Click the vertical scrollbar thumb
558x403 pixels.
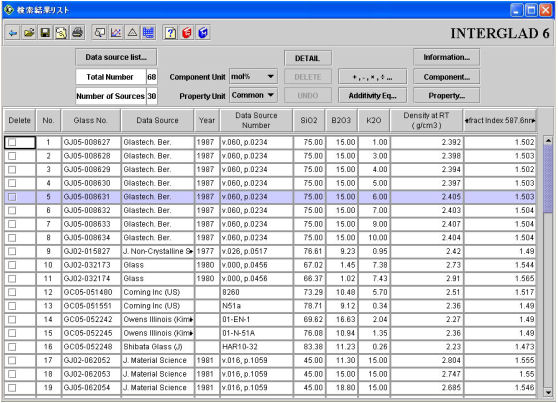click(x=548, y=179)
